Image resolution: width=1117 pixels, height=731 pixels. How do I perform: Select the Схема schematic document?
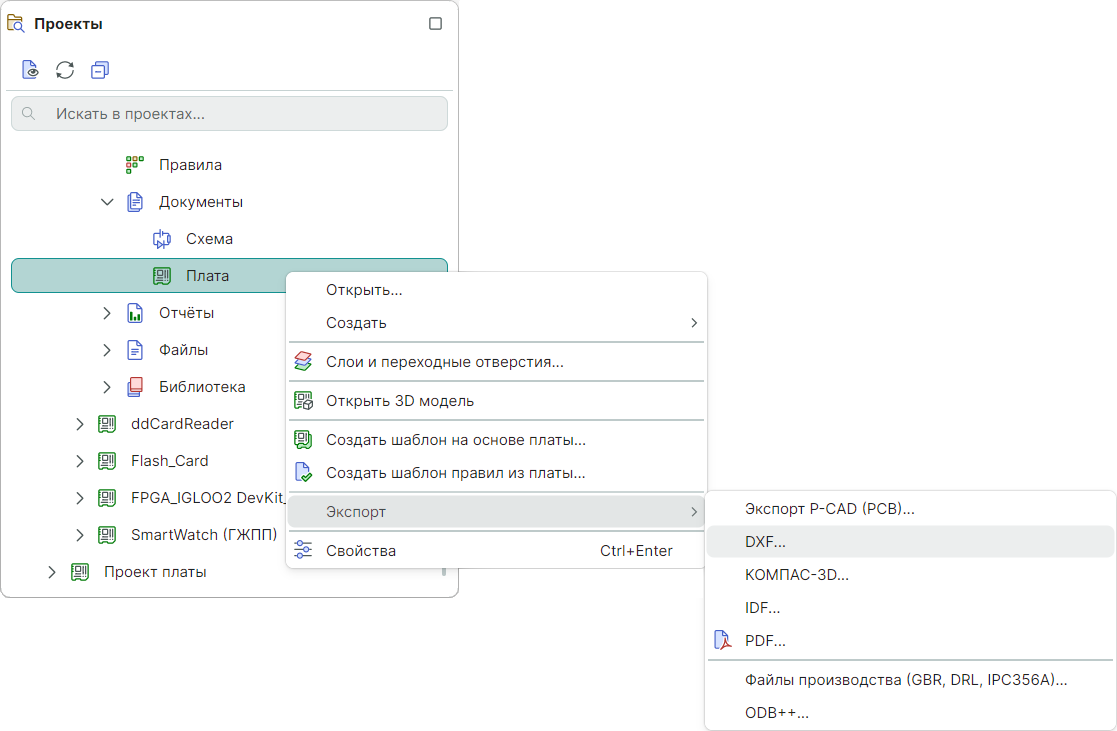click(x=209, y=239)
